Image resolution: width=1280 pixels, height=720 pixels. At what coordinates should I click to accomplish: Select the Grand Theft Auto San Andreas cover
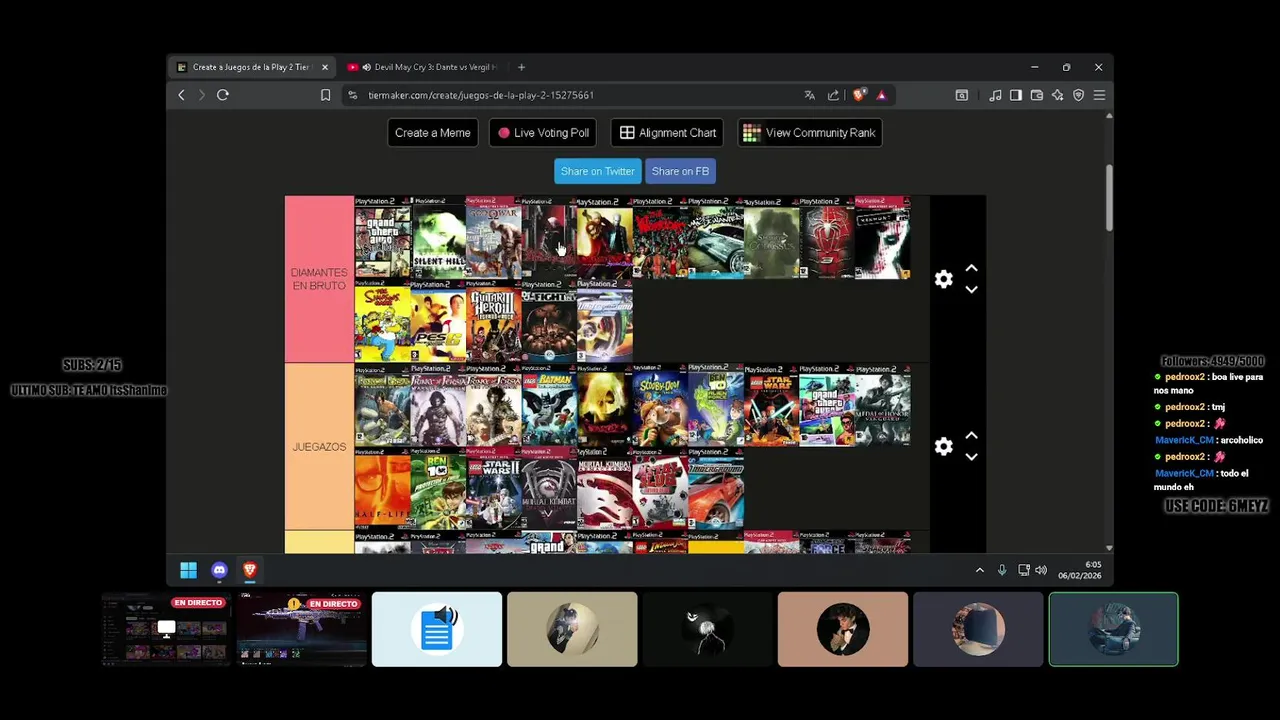[383, 238]
